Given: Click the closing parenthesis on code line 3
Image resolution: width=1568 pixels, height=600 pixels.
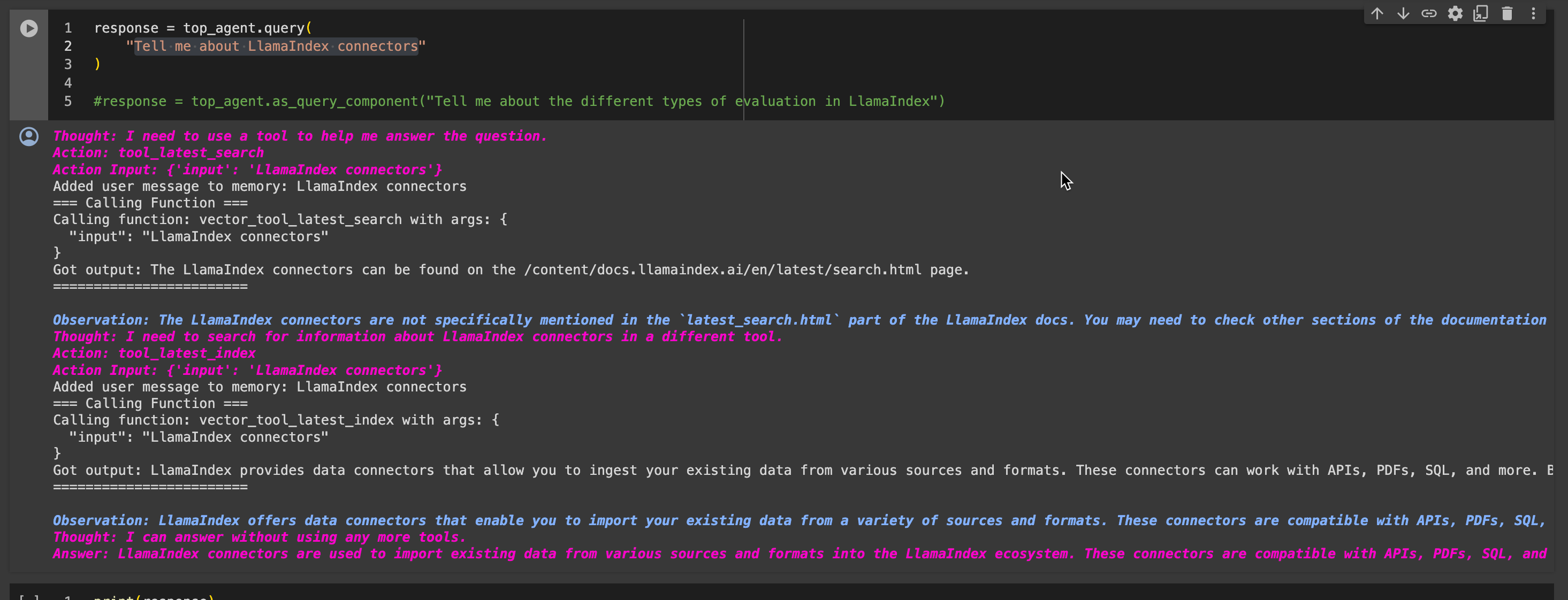Looking at the screenshot, I should coord(97,65).
